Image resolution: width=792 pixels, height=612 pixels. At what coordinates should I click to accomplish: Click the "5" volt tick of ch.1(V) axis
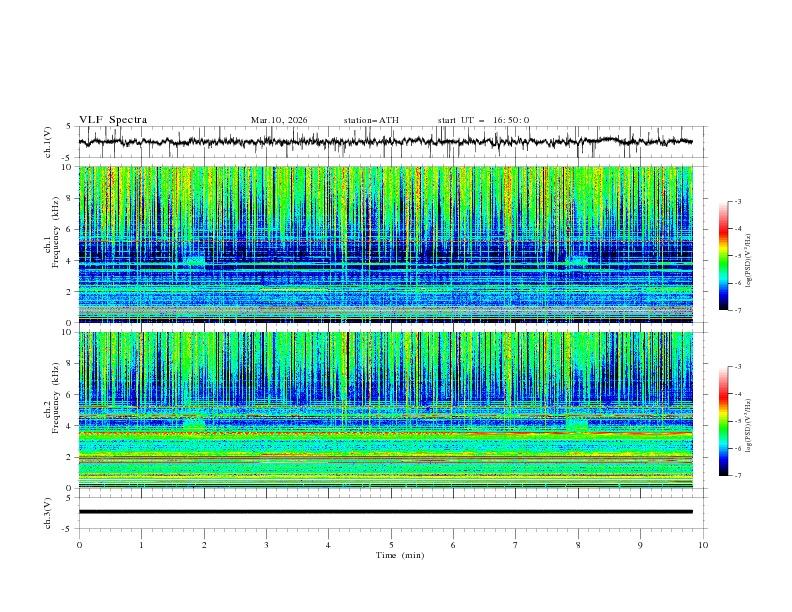pos(70,127)
